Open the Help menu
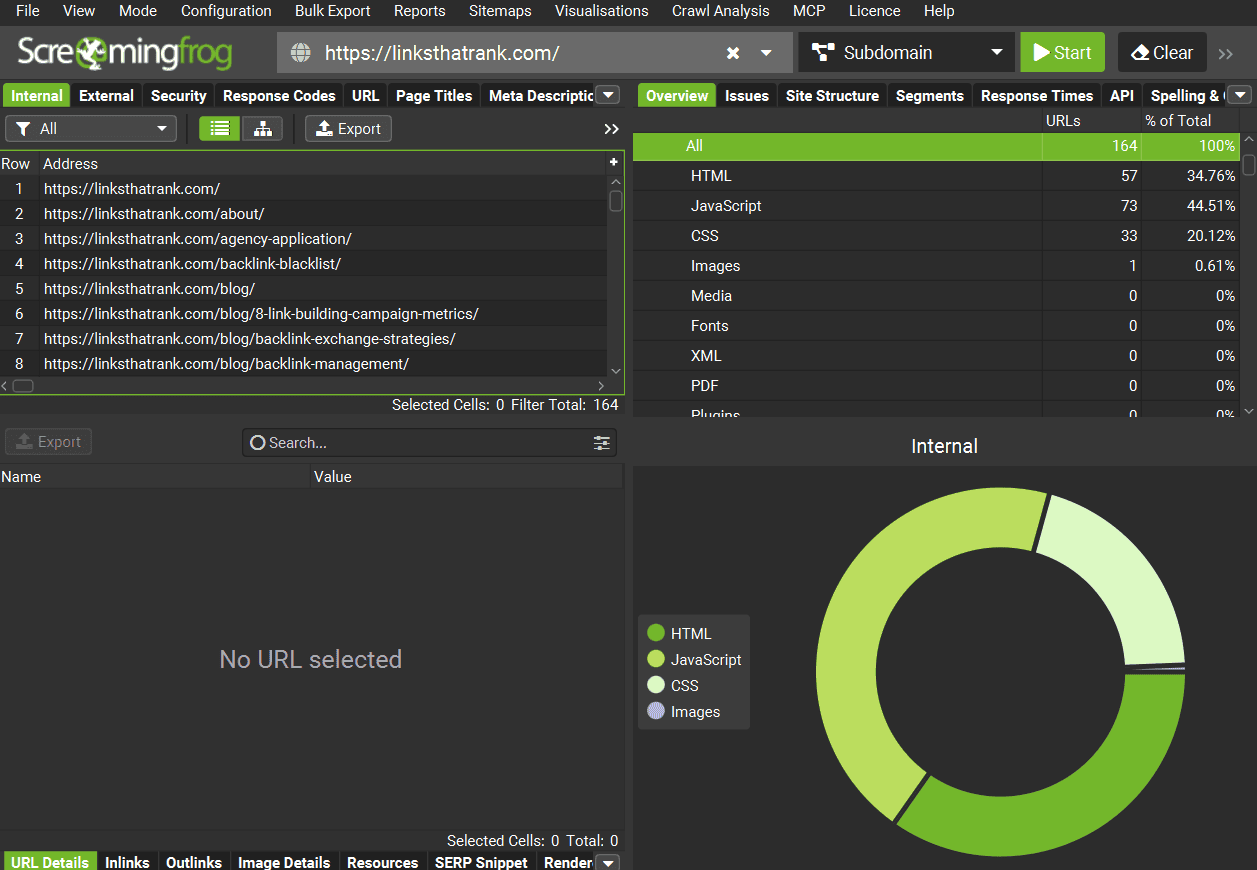 (x=939, y=11)
